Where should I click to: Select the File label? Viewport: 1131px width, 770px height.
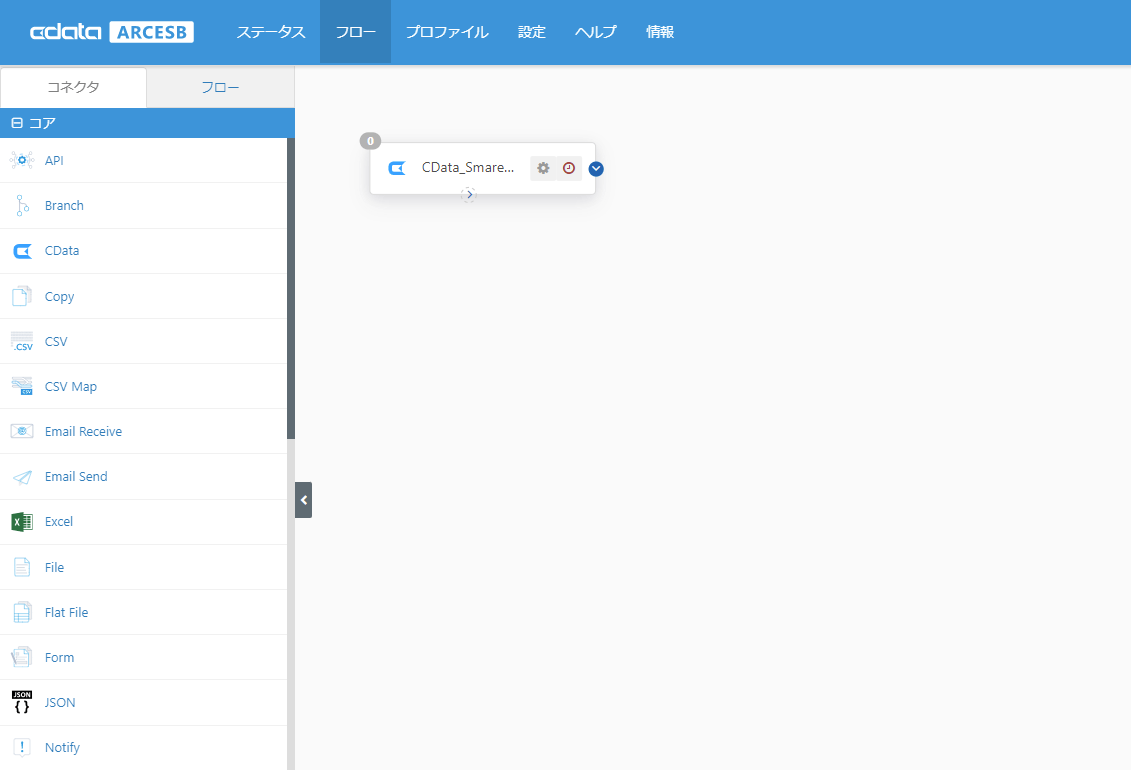click(54, 567)
